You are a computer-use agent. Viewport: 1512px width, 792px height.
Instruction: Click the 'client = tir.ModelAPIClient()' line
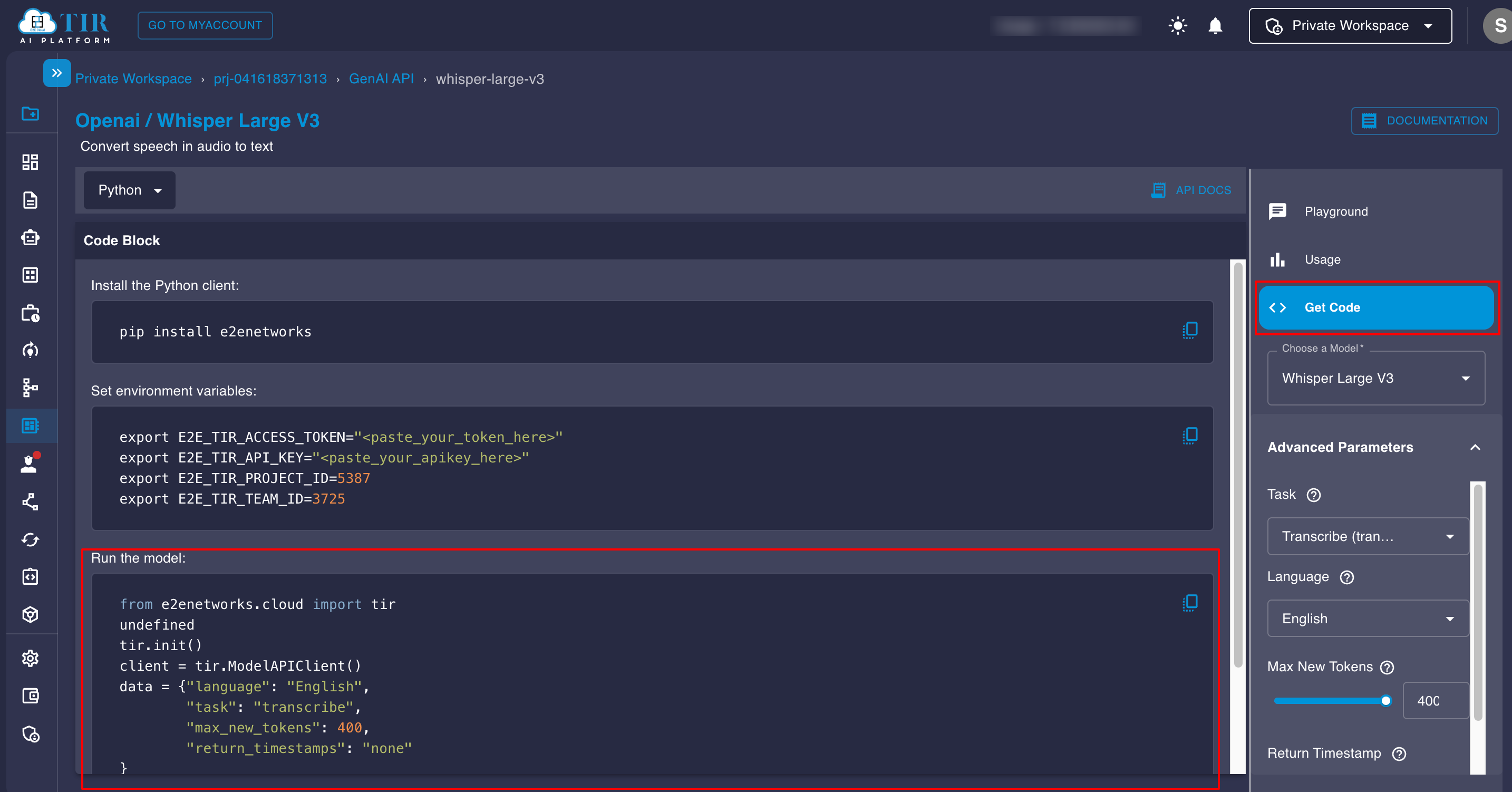pyautogui.click(x=240, y=666)
